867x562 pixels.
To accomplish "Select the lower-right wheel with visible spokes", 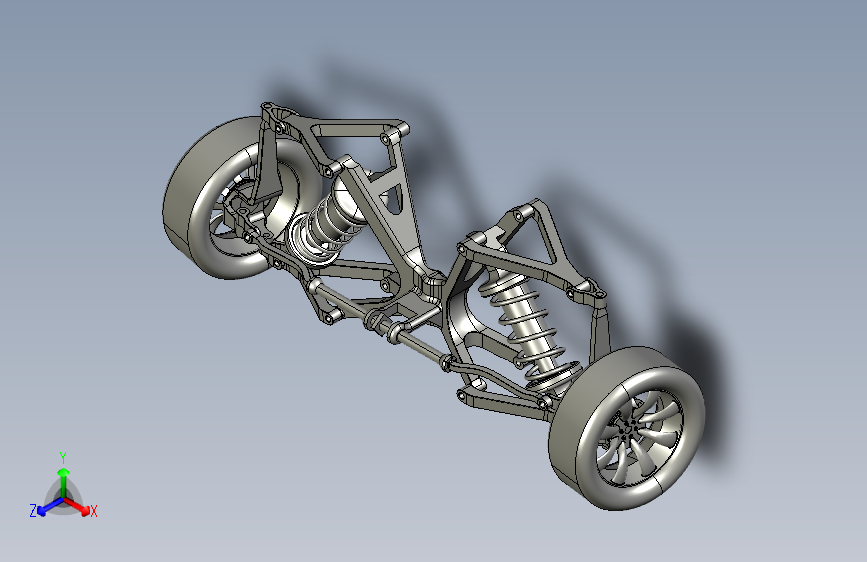I will (627, 428).
